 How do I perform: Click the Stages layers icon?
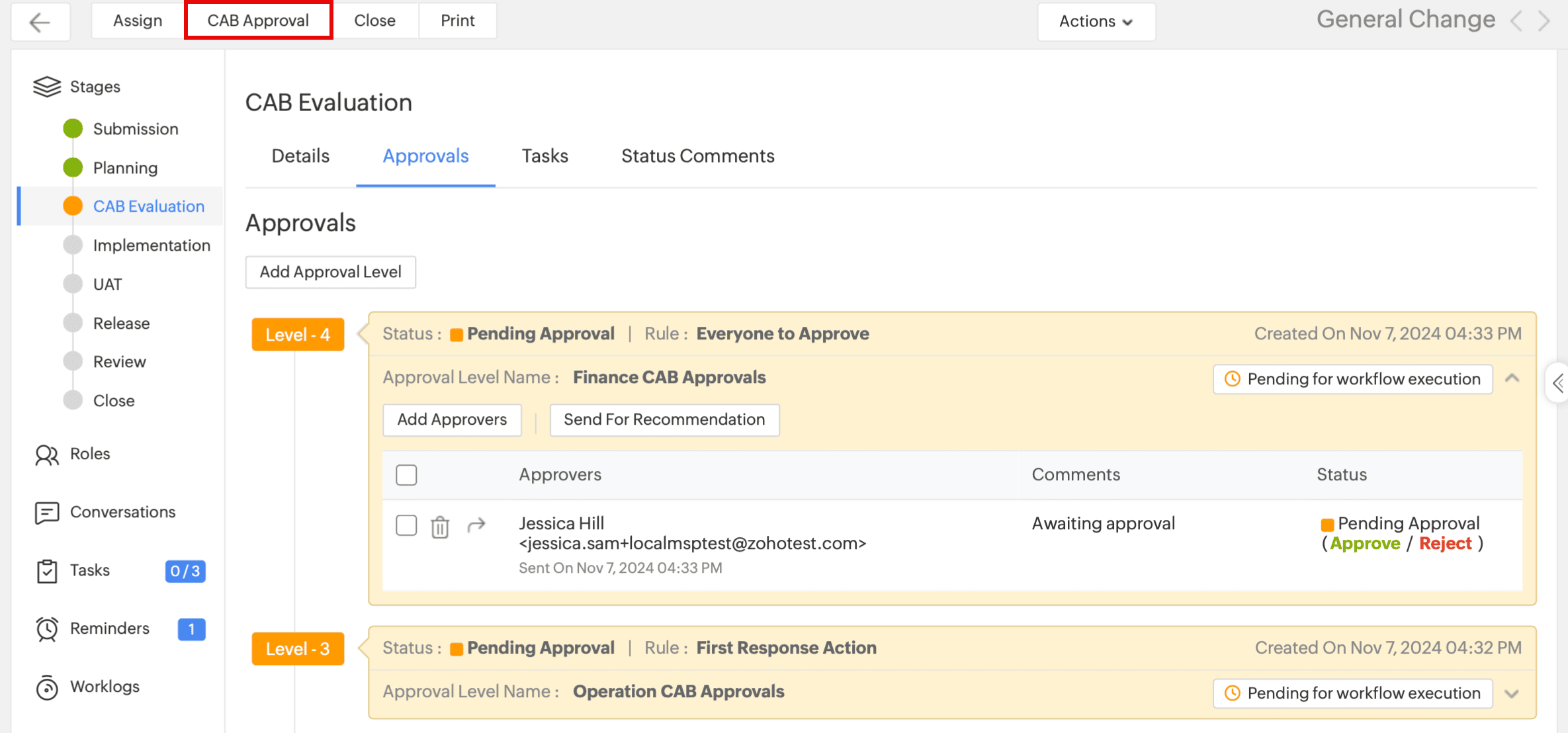click(x=47, y=87)
